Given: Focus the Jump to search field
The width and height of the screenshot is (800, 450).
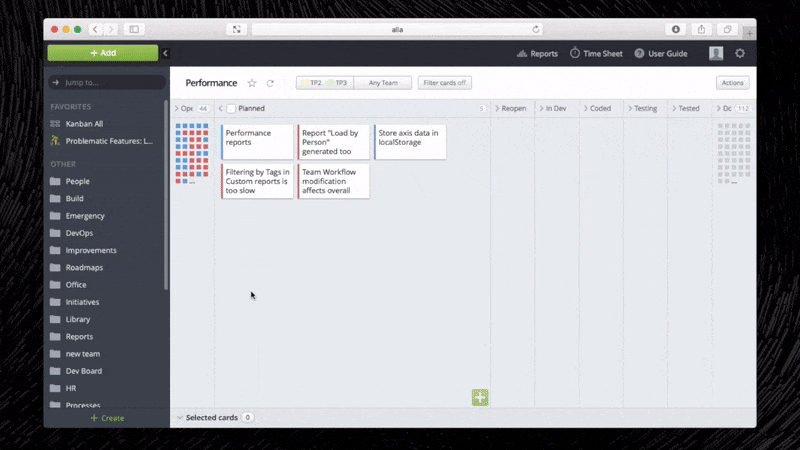Looking at the screenshot, I should pyautogui.click(x=107, y=82).
